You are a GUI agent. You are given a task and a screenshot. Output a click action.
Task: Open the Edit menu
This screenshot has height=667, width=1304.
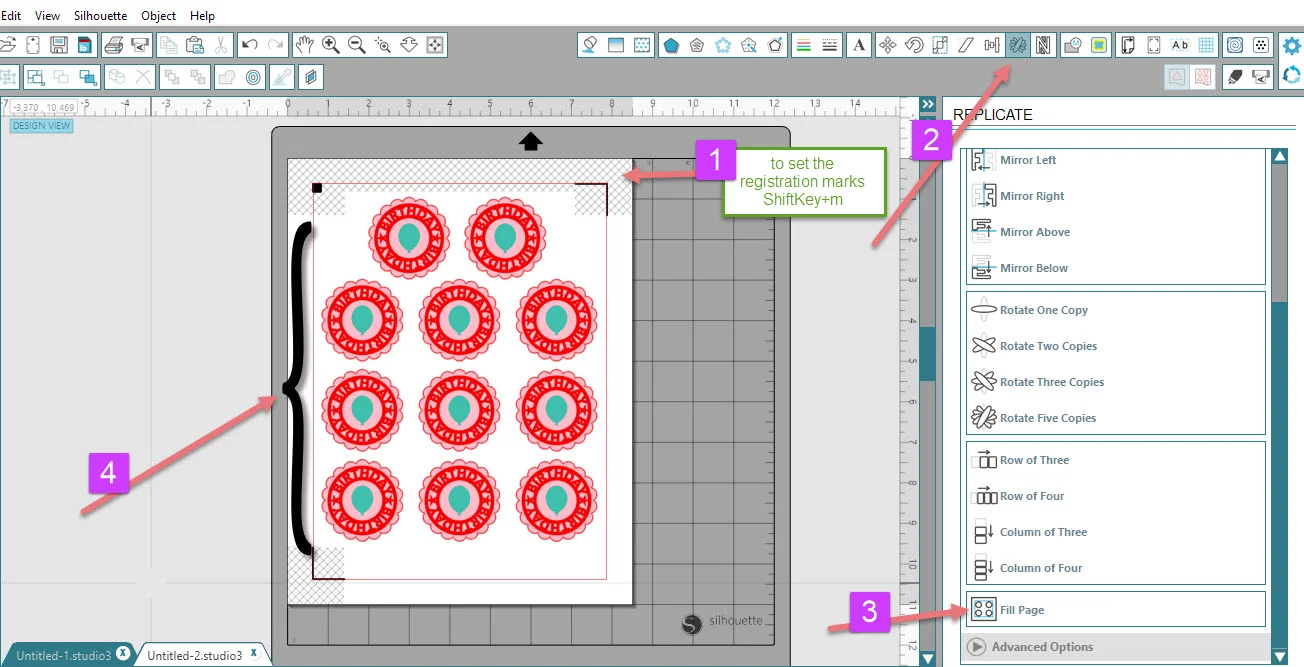point(11,16)
